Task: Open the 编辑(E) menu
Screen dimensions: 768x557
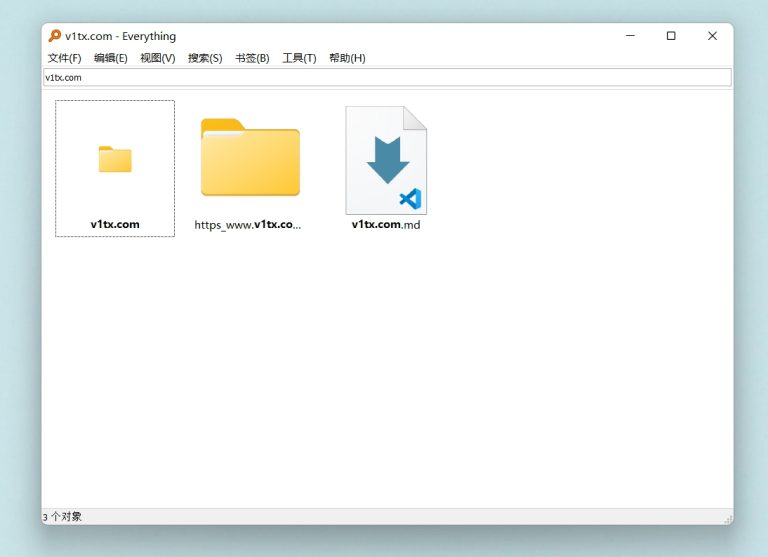Action: (x=111, y=58)
